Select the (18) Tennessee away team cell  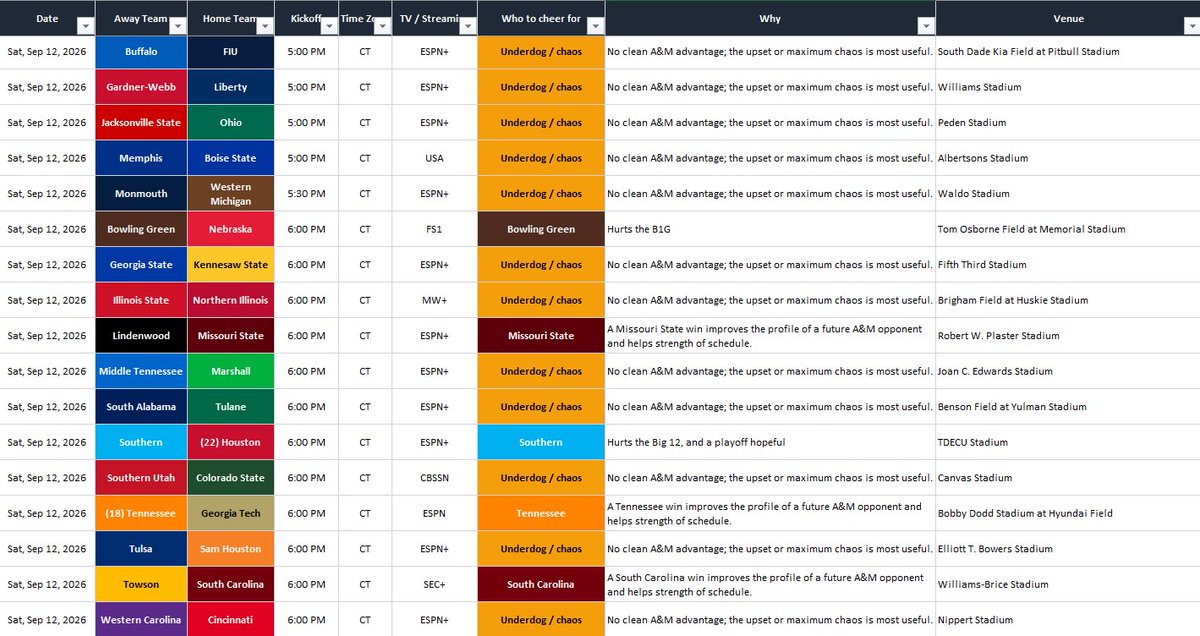point(141,513)
